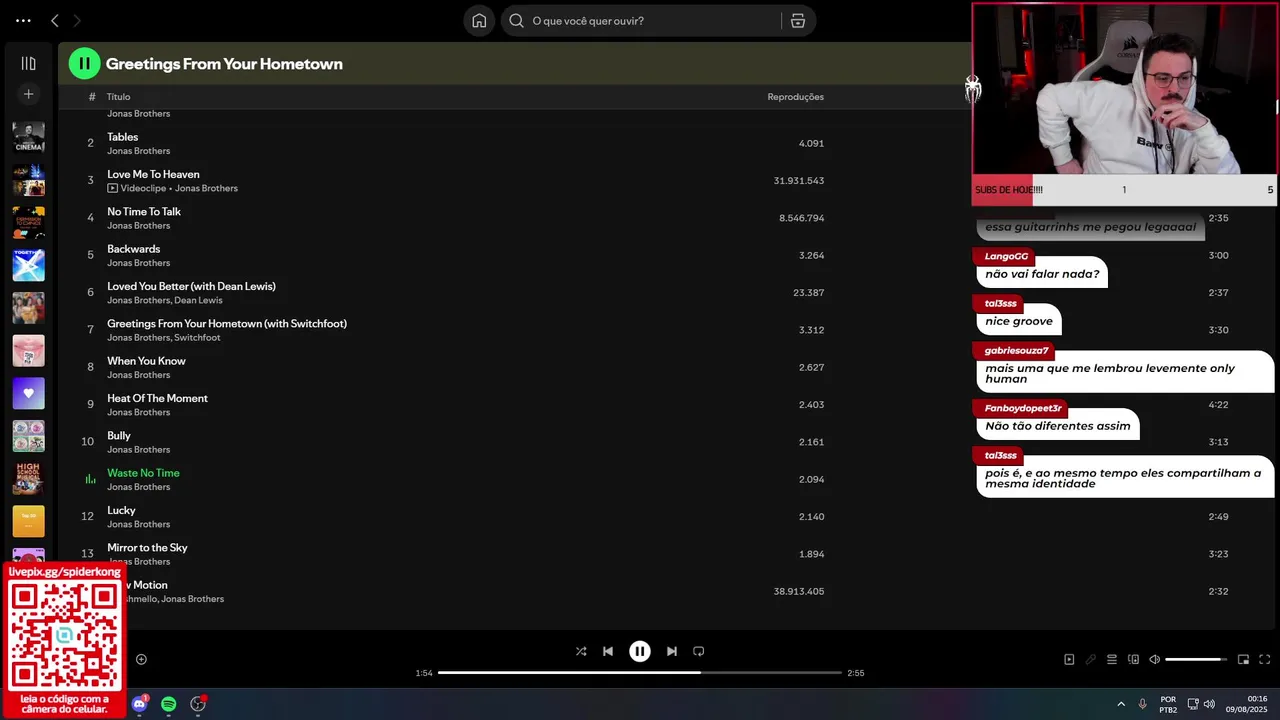Select Loved You Better (with Dean Lewis)

(x=191, y=286)
